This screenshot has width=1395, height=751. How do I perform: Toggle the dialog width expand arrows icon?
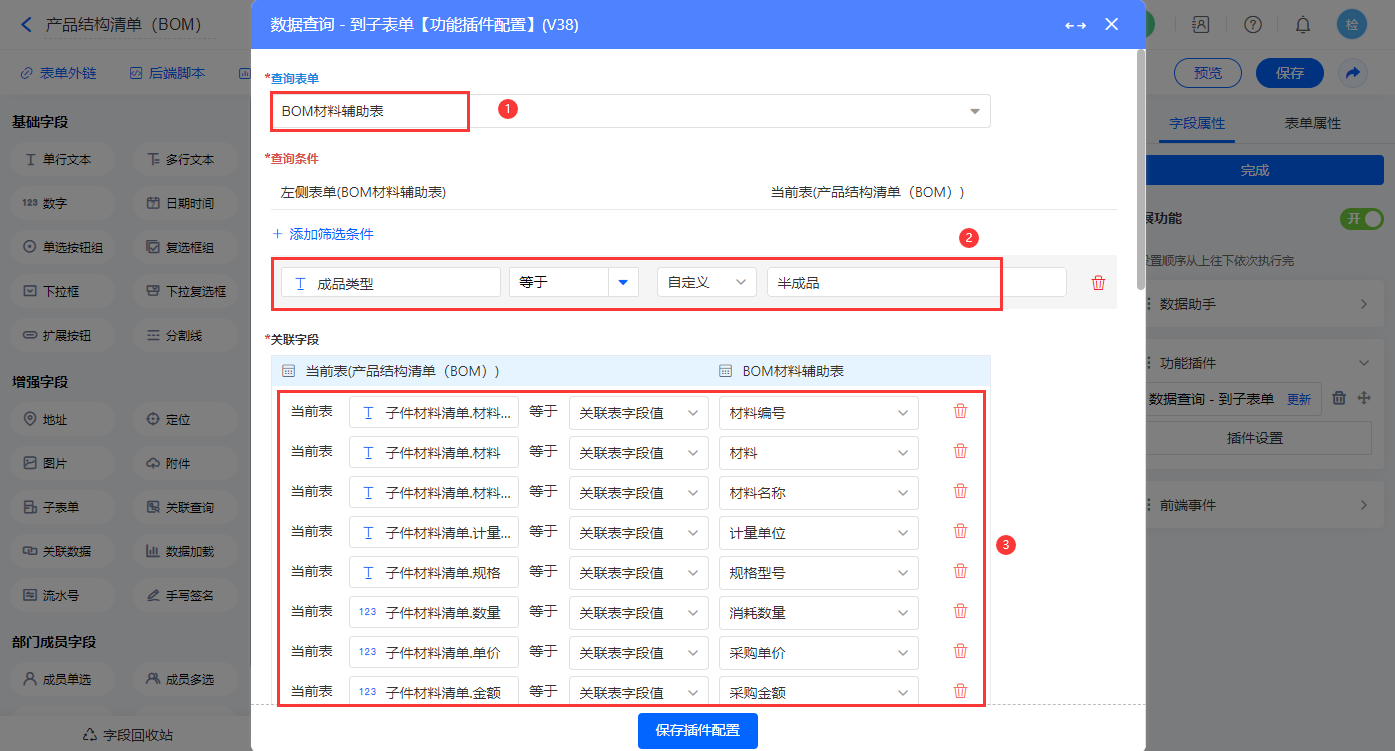point(1075,25)
